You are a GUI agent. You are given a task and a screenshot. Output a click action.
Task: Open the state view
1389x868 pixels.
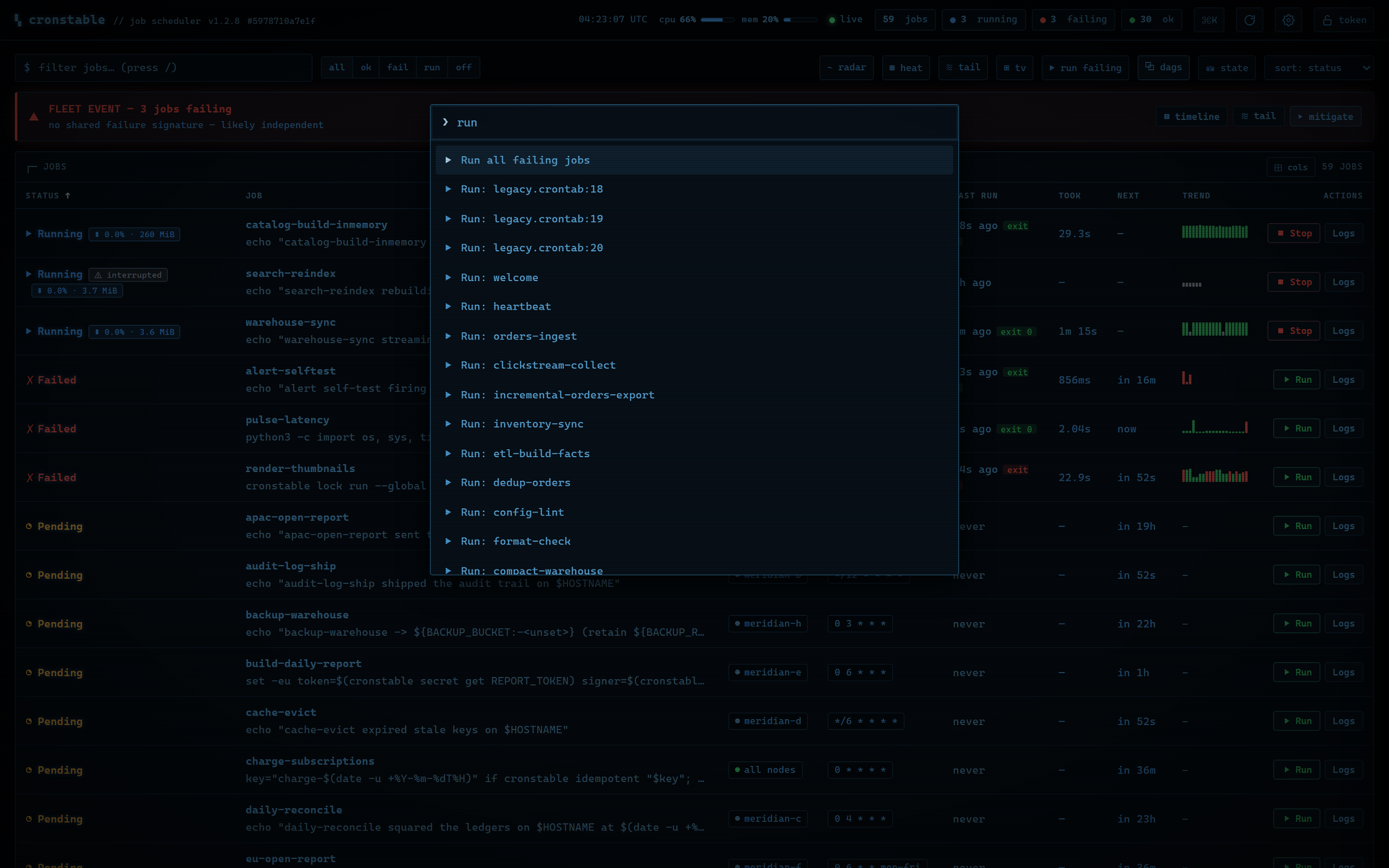click(x=1227, y=68)
